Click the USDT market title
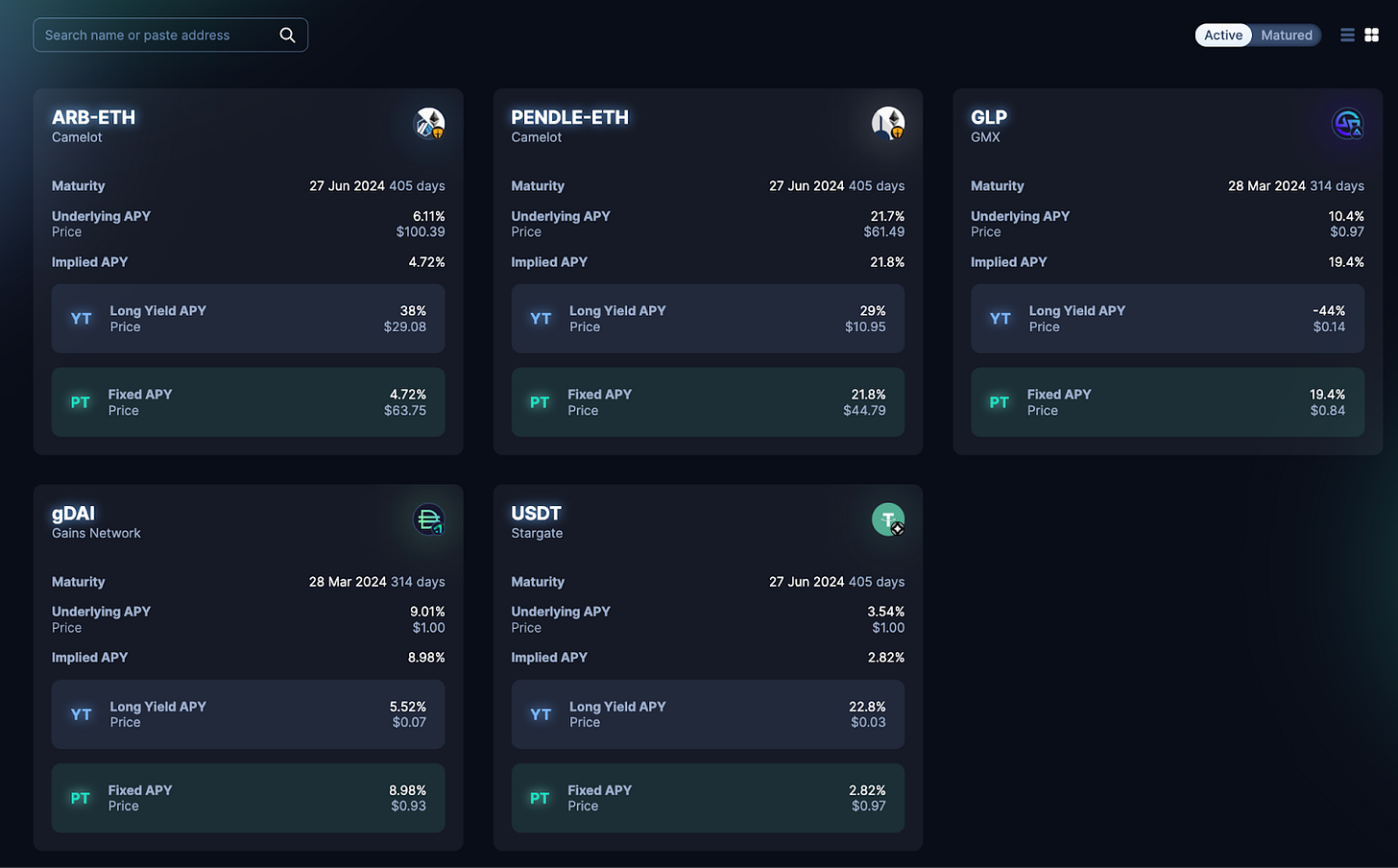 (x=536, y=514)
